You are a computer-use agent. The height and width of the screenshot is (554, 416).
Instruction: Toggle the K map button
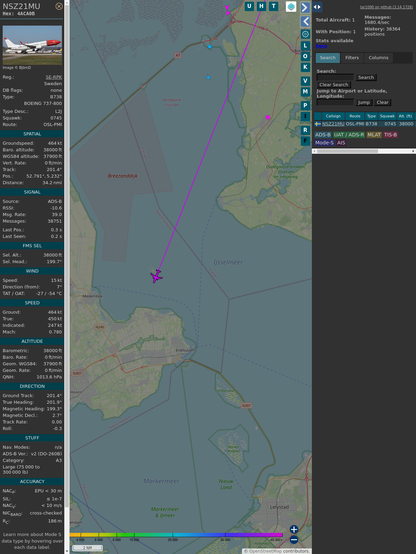305,67
